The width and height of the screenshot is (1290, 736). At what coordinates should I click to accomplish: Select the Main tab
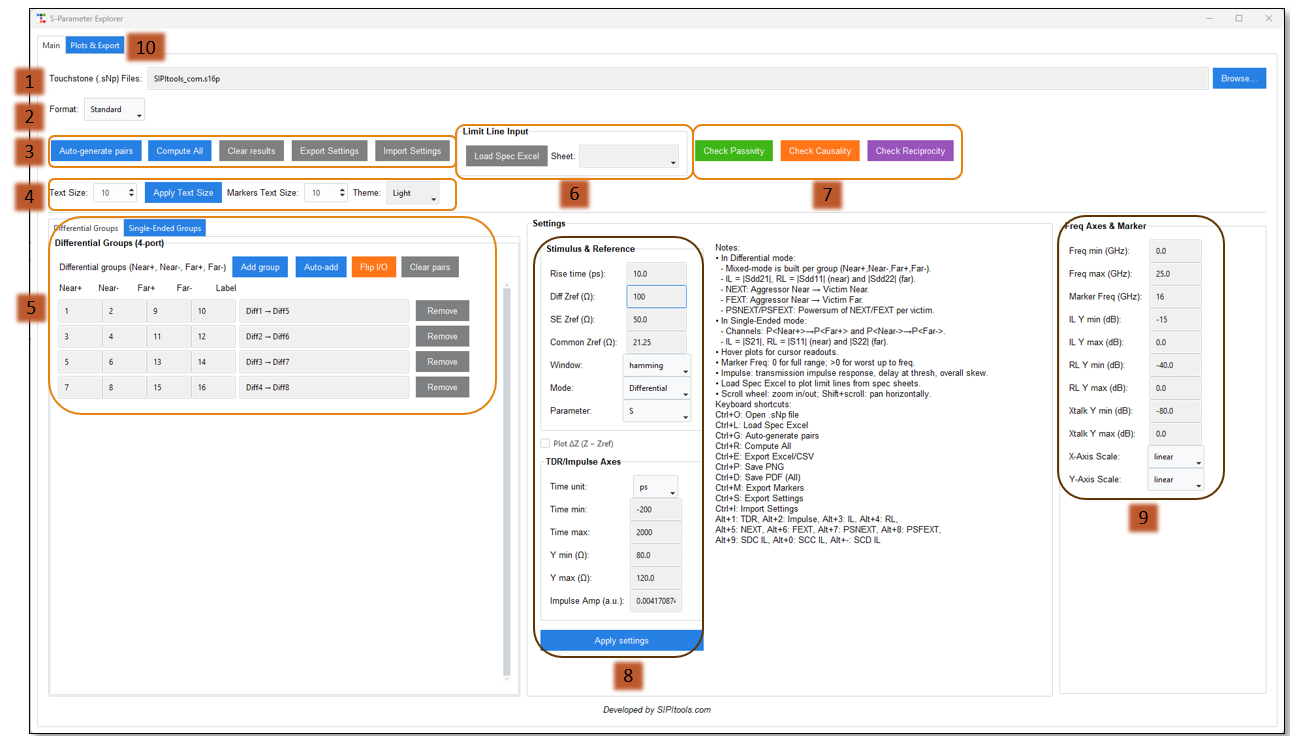coord(51,45)
